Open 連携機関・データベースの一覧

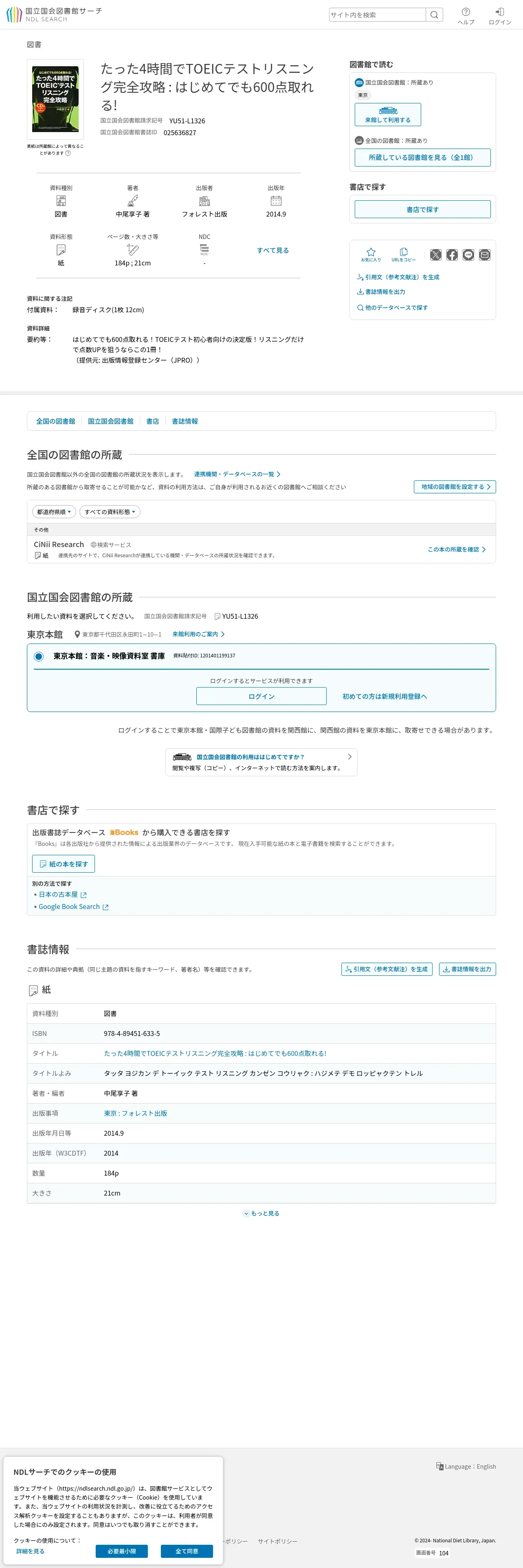237,474
